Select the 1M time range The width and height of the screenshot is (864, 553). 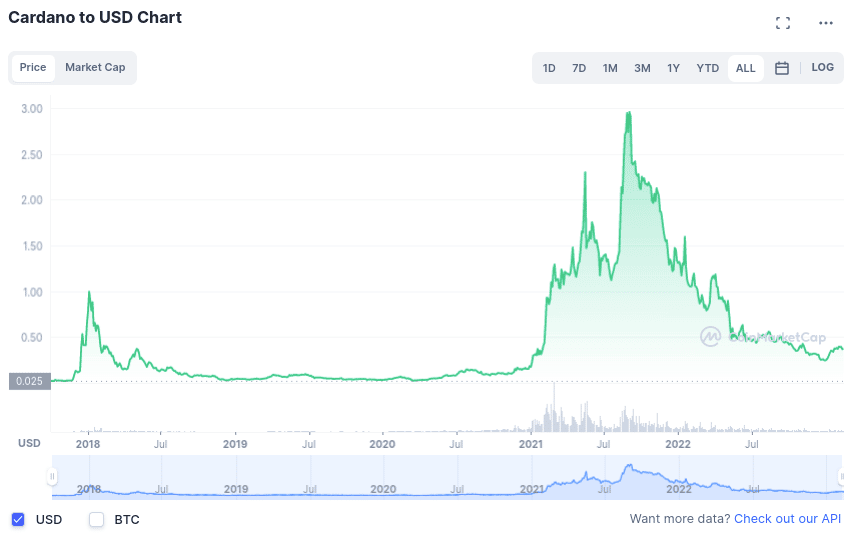tap(610, 68)
